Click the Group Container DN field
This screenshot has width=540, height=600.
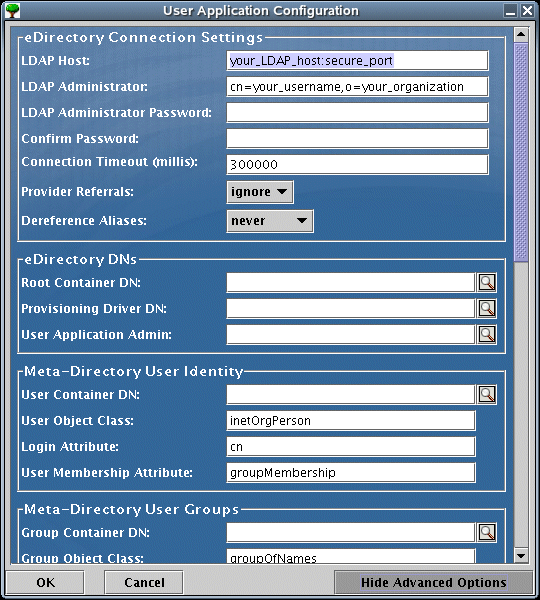[351, 532]
